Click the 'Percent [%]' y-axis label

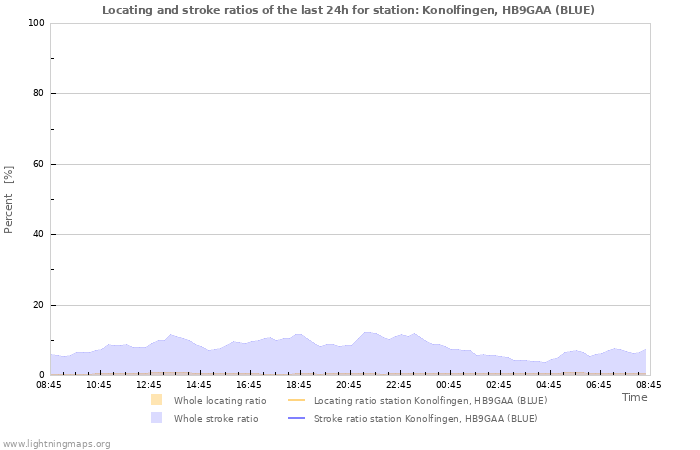[9, 200]
